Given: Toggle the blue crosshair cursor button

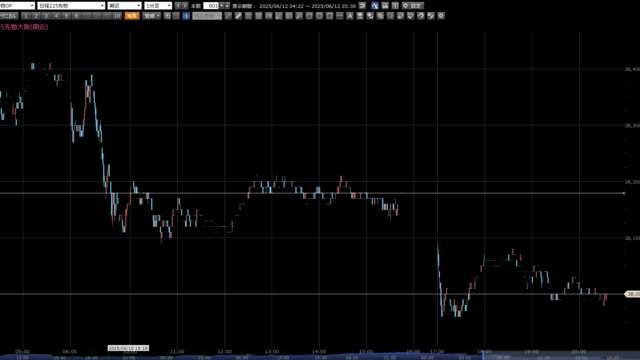Looking at the screenshot, I should (186, 16).
